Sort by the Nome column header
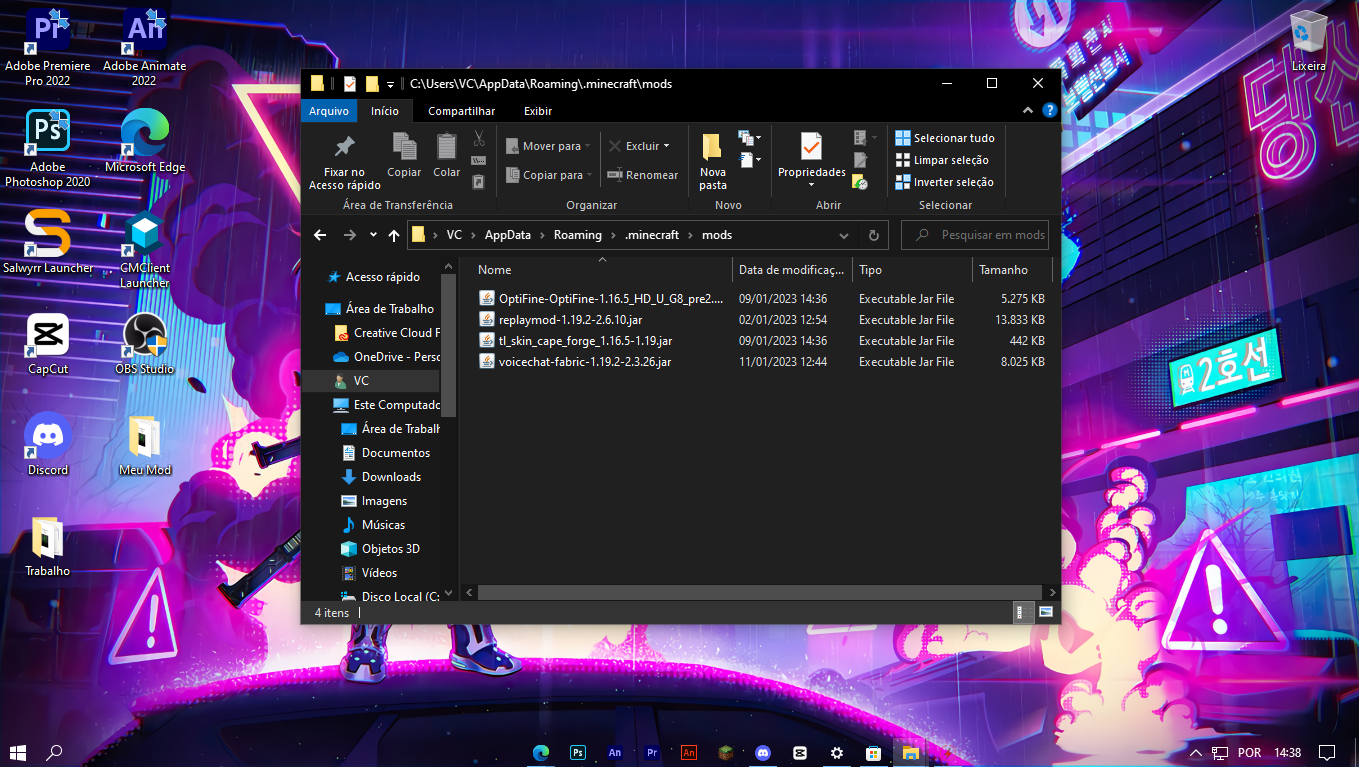This screenshot has width=1359, height=767. (602, 270)
